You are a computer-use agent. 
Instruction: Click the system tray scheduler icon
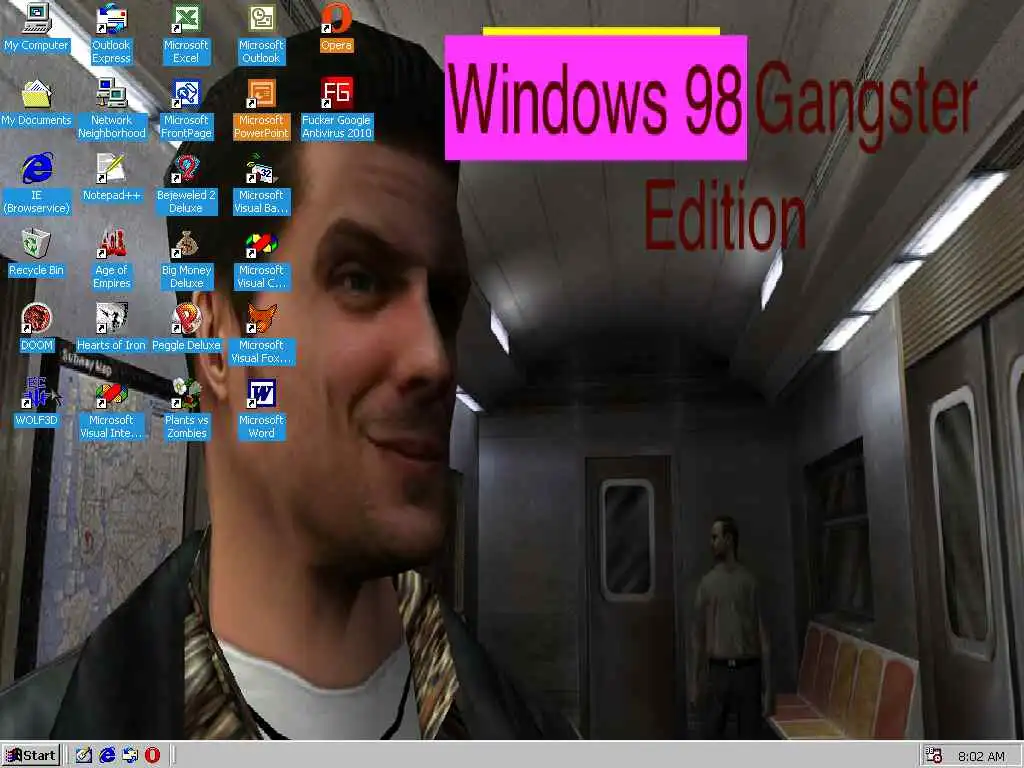pyautogui.click(x=934, y=756)
